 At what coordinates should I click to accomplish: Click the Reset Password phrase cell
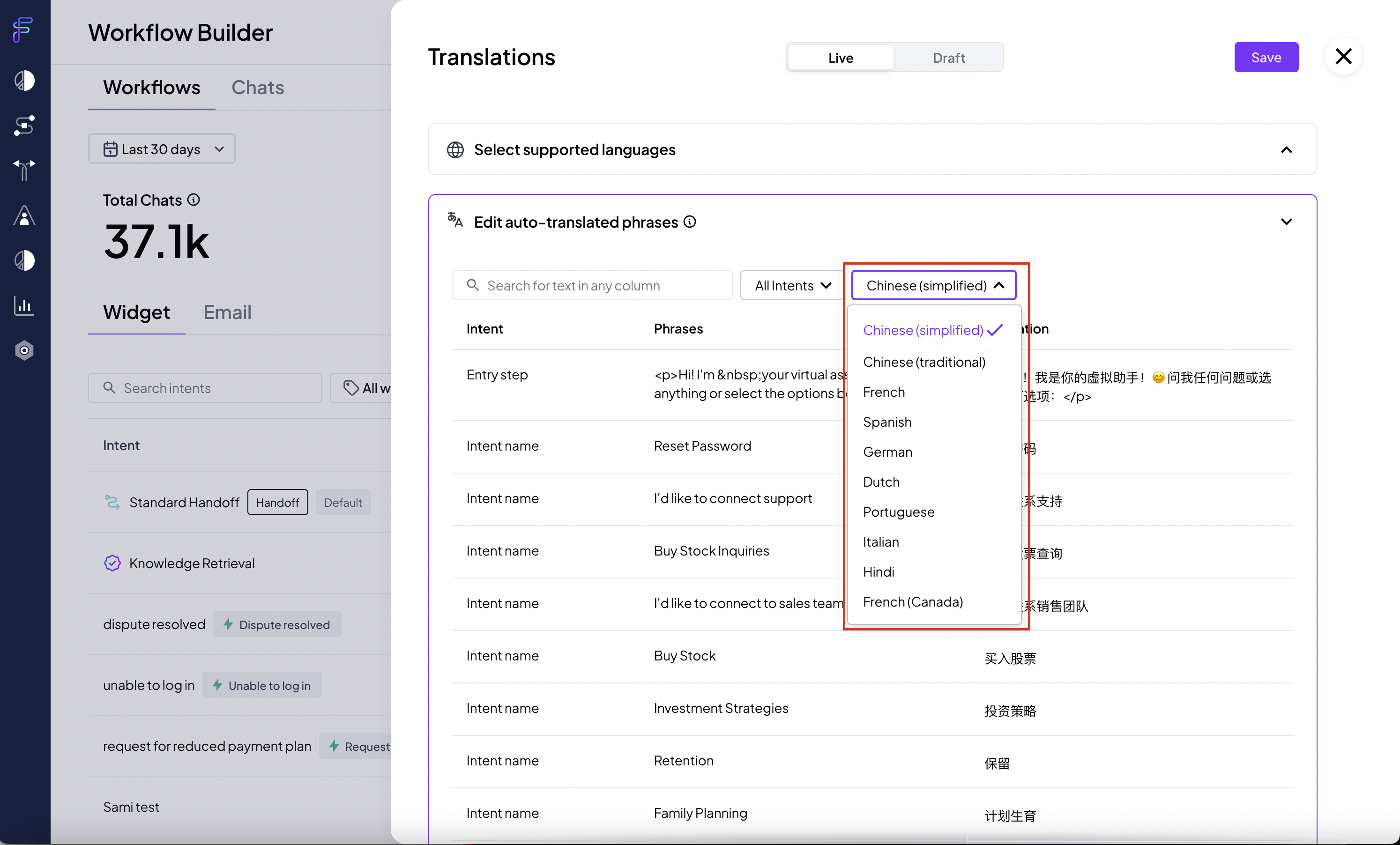click(702, 446)
